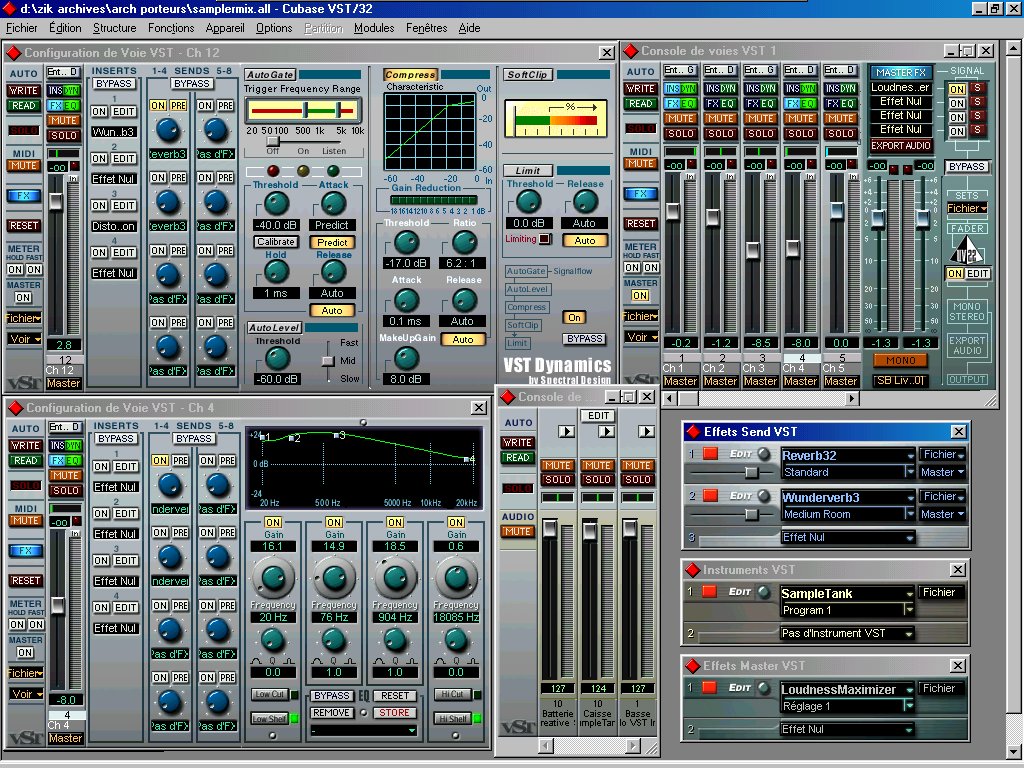
Task: Click INS/DYN button of Ch 1 in mixer console
Action: click(680, 89)
